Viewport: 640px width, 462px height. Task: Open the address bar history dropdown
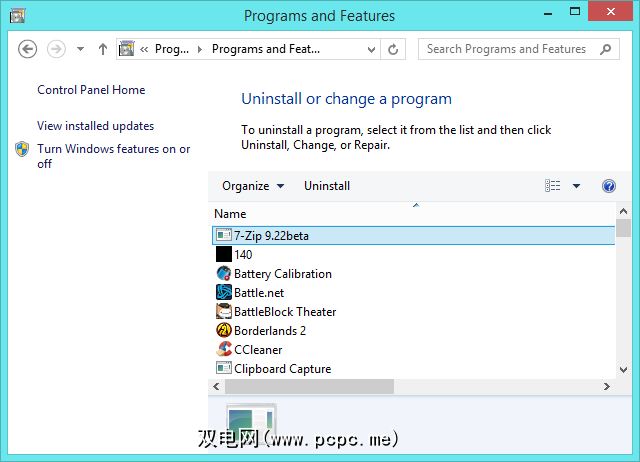[x=371, y=50]
